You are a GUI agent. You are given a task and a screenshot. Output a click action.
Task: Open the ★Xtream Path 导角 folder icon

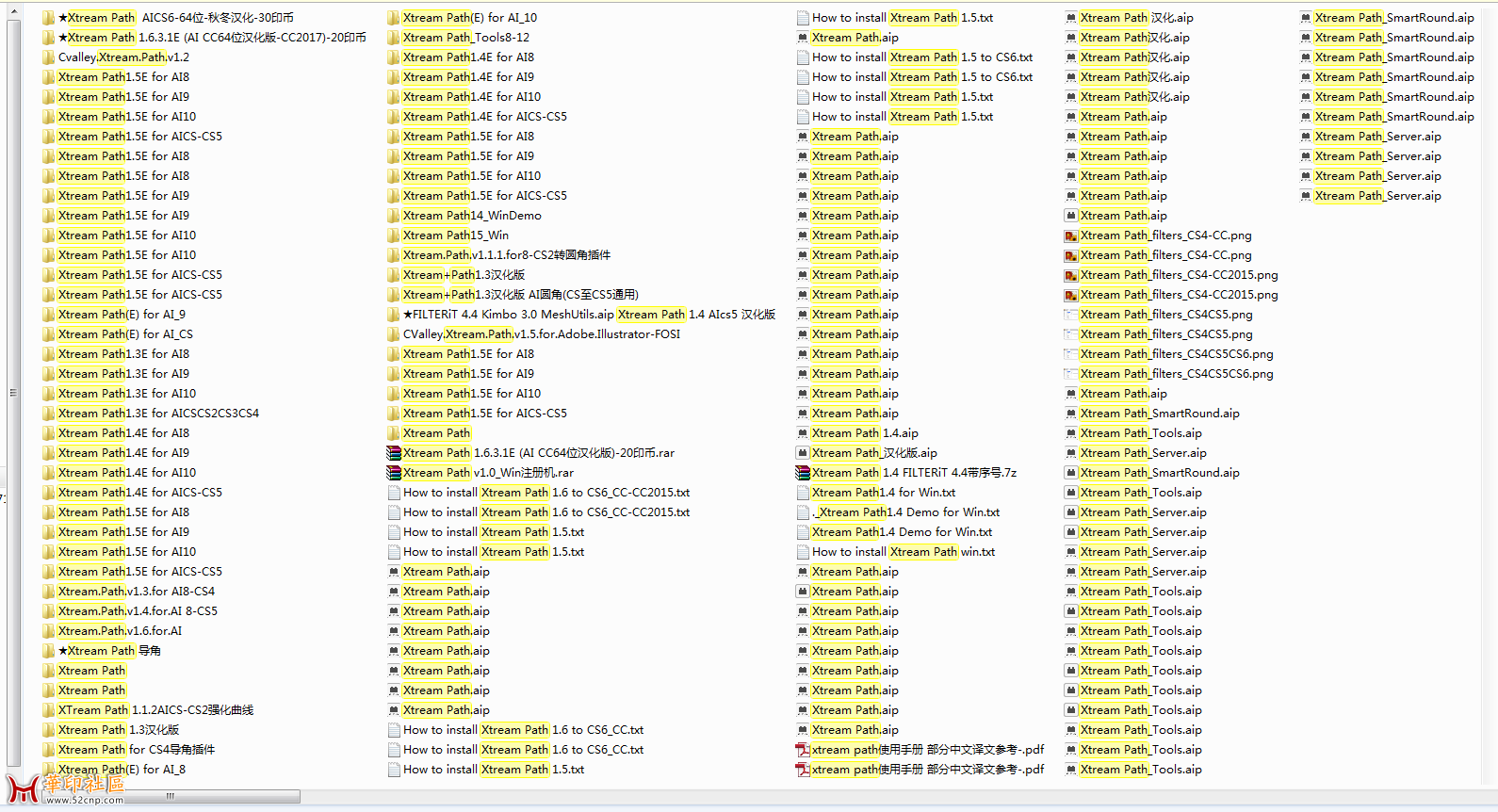click(49, 651)
